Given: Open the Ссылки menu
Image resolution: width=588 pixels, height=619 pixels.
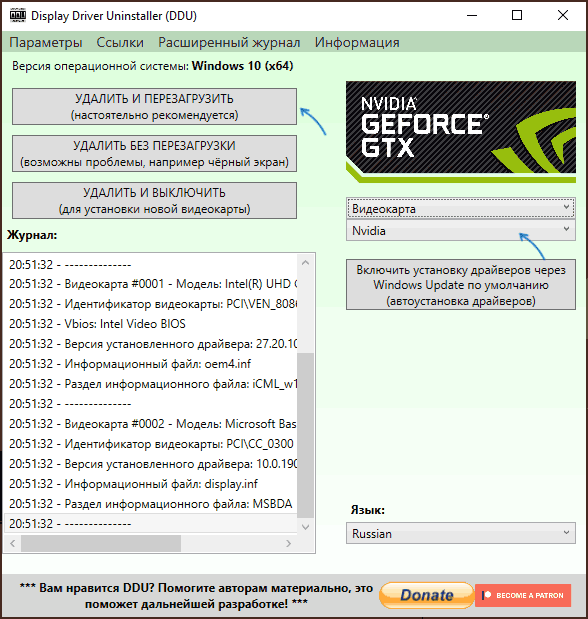Looking at the screenshot, I should pyautogui.click(x=120, y=42).
